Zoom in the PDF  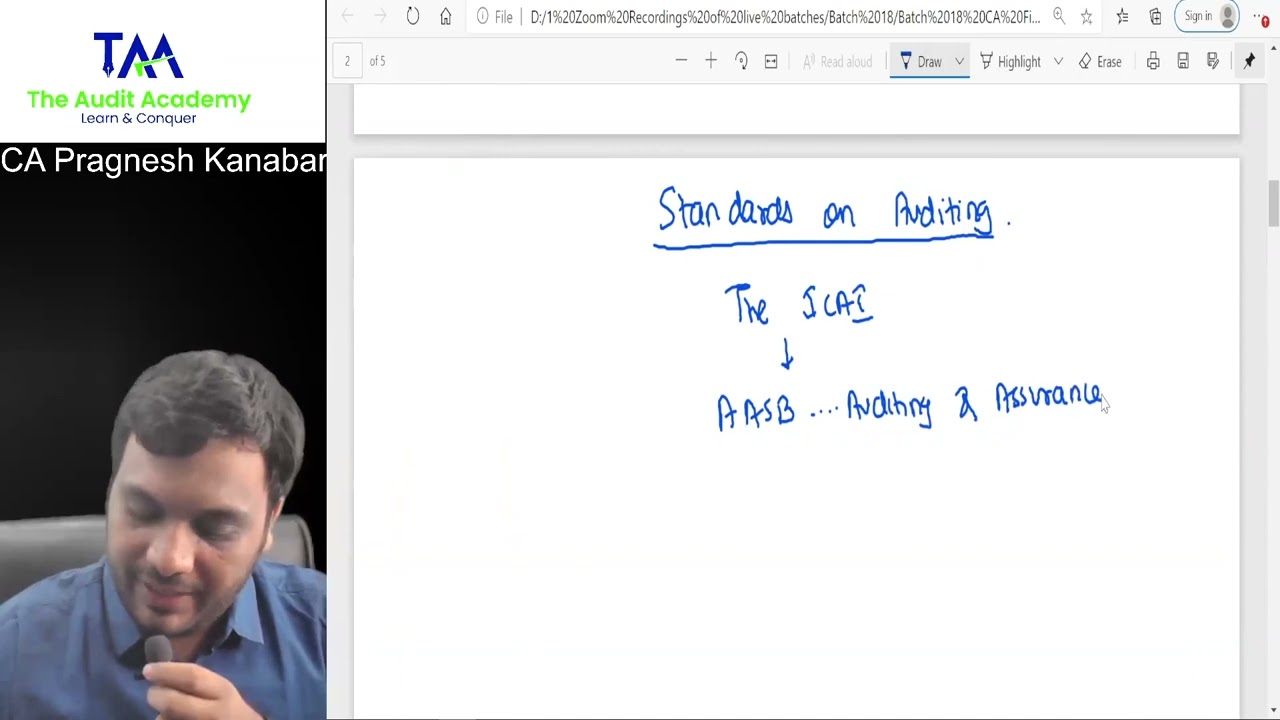[x=711, y=61]
